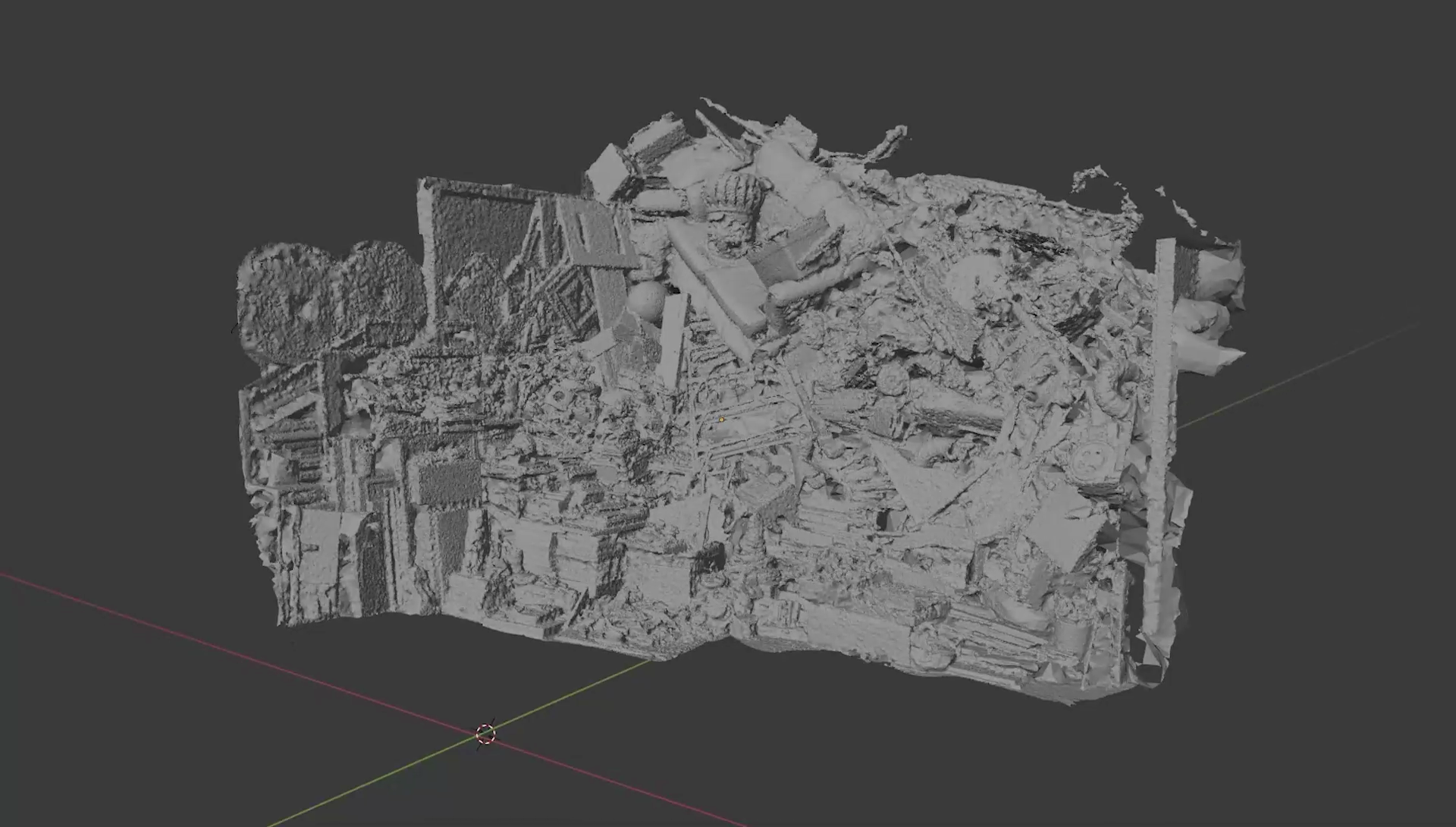Click the smooth sphere in the scanned mesh
Viewport: 1456px width, 827px height.
pyautogui.click(x=647, y=300)
